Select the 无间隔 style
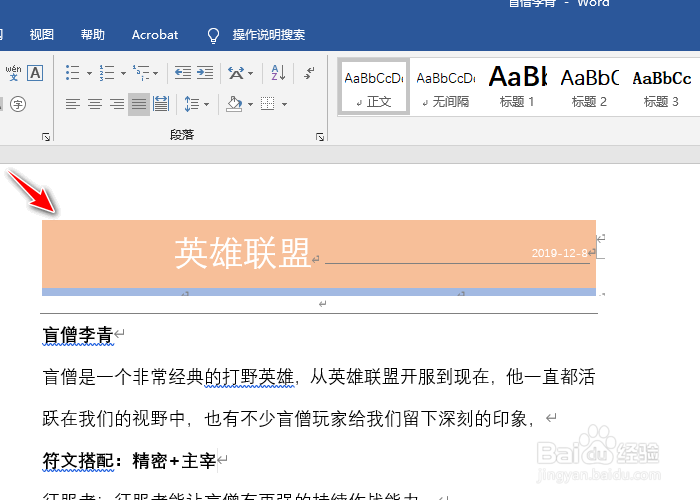Image resolution: width=700 pixels, height=500 pixels. [x=446, y=87]
